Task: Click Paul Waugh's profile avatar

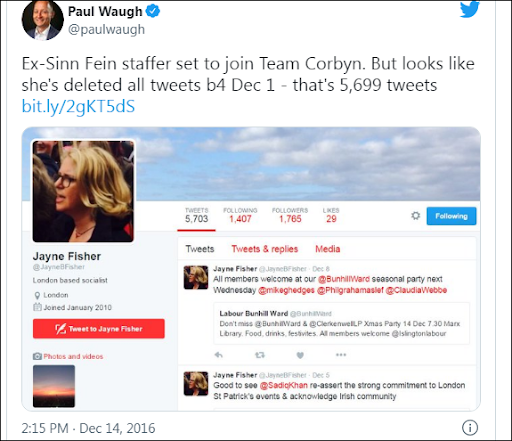Action: [x=43, y=20]
